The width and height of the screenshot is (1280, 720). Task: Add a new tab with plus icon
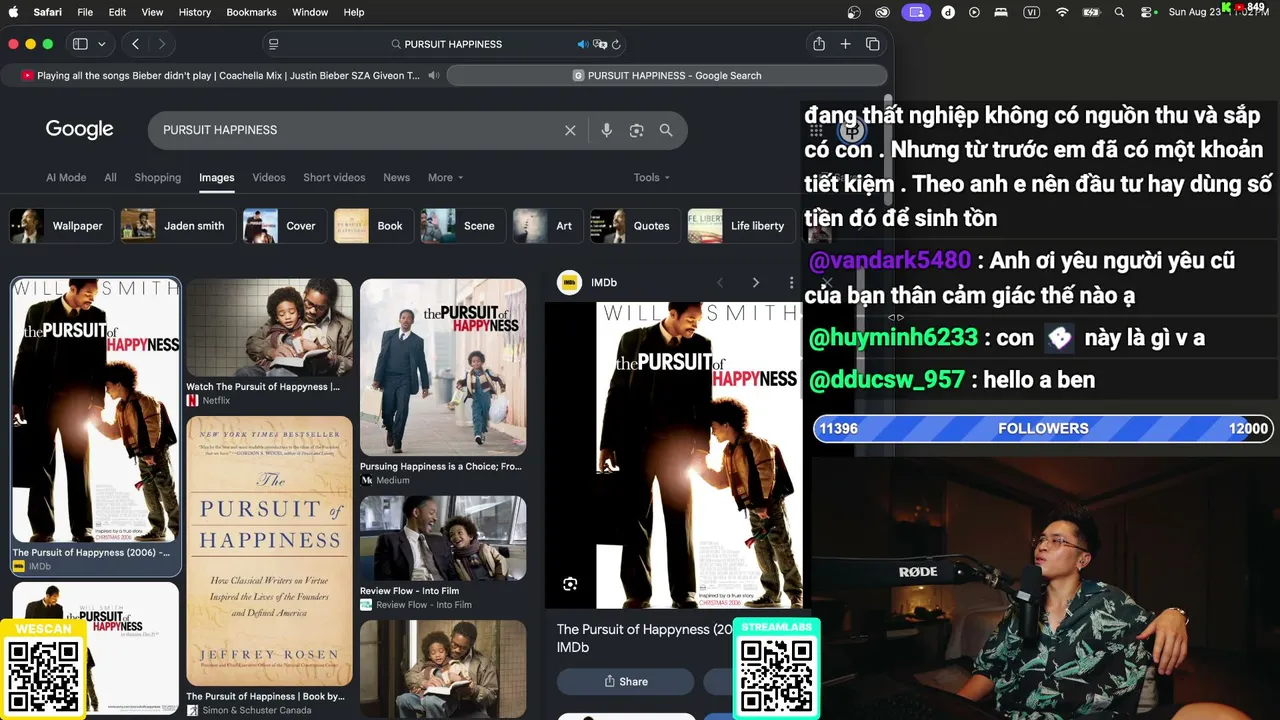[x=845, y=44]
